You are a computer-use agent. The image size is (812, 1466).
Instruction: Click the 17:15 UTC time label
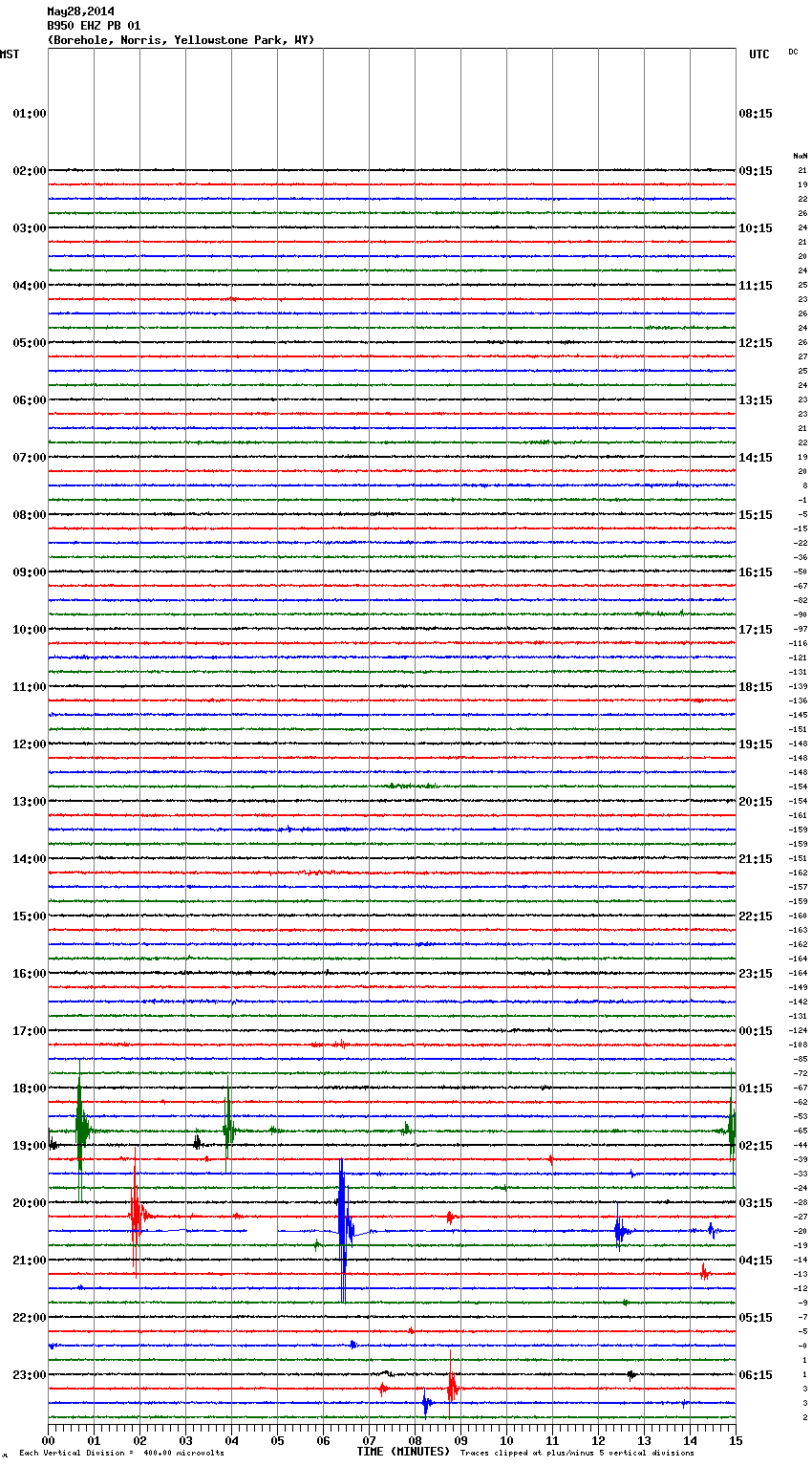click(756, 630)
